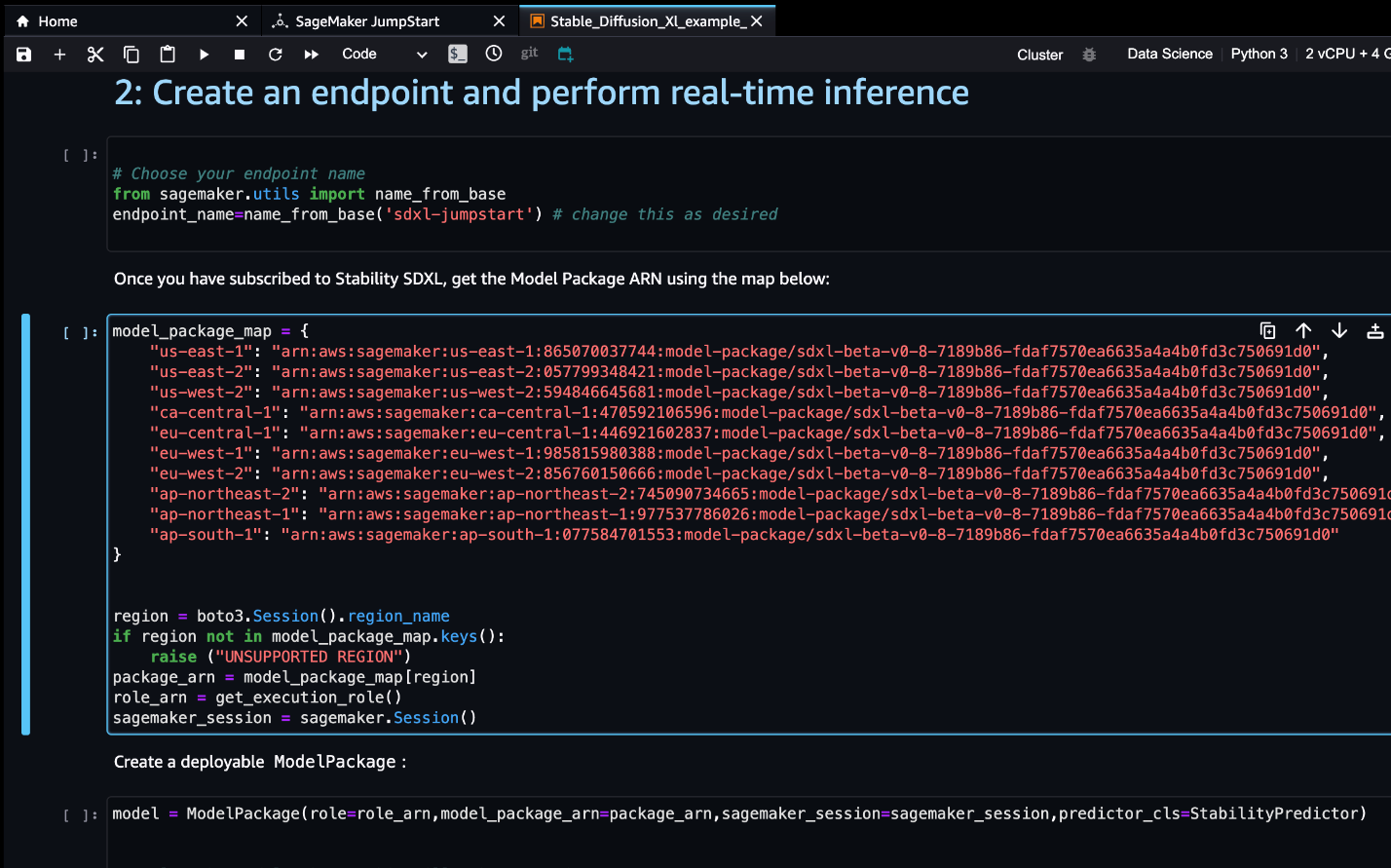Click the clock icon in the toolbar
Image resolution: width=1391 pixels, height=868 pixels.
pos(494,54)
